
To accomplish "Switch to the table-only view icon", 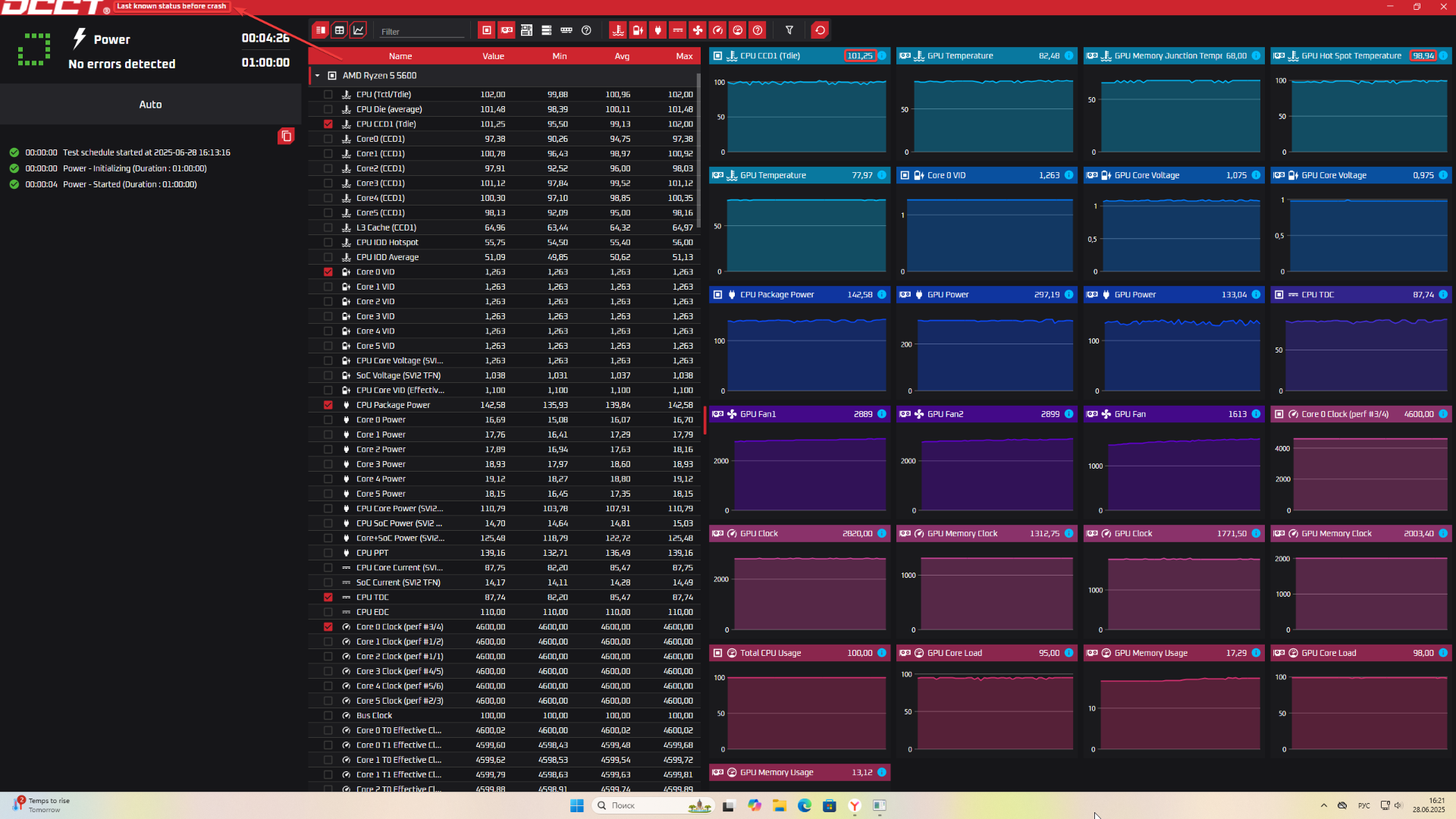I will 340,30.
